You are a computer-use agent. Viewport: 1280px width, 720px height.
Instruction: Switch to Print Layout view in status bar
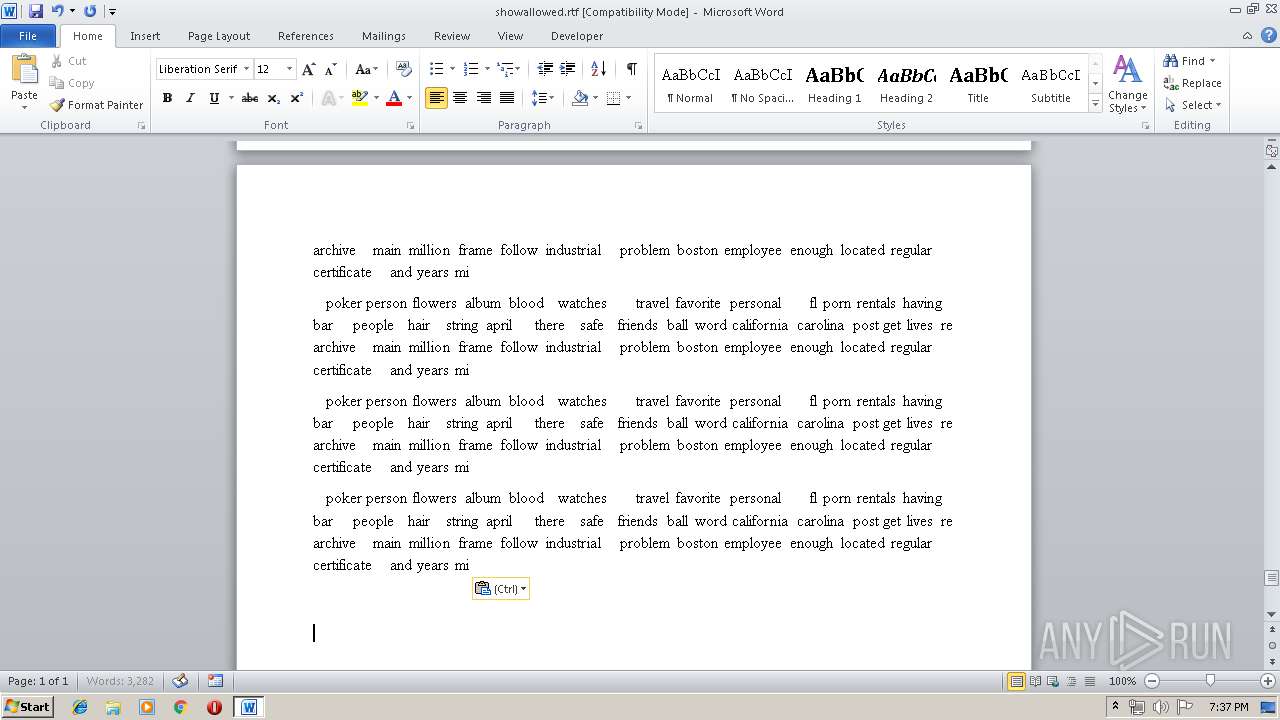pos(1016,681)
